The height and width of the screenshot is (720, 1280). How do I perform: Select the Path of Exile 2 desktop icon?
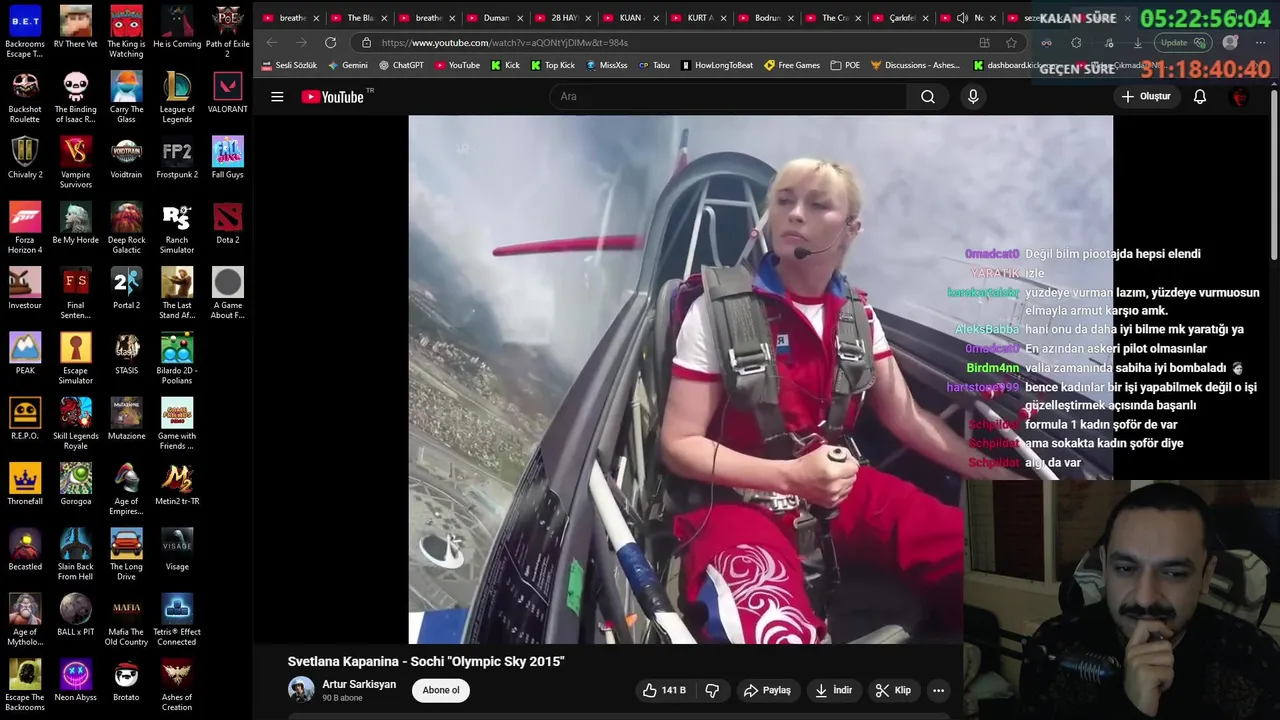tap(228, 31)
